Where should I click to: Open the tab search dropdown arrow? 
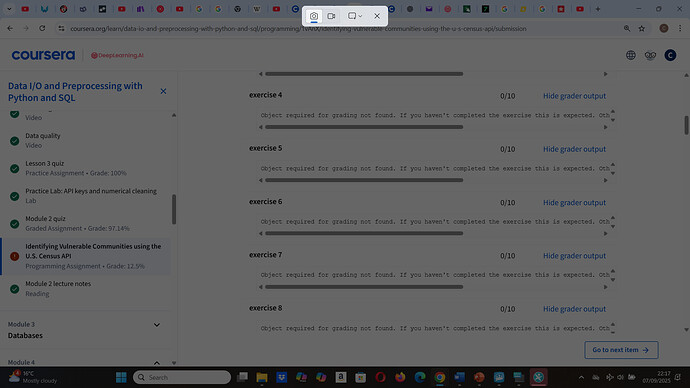point(9,9)
